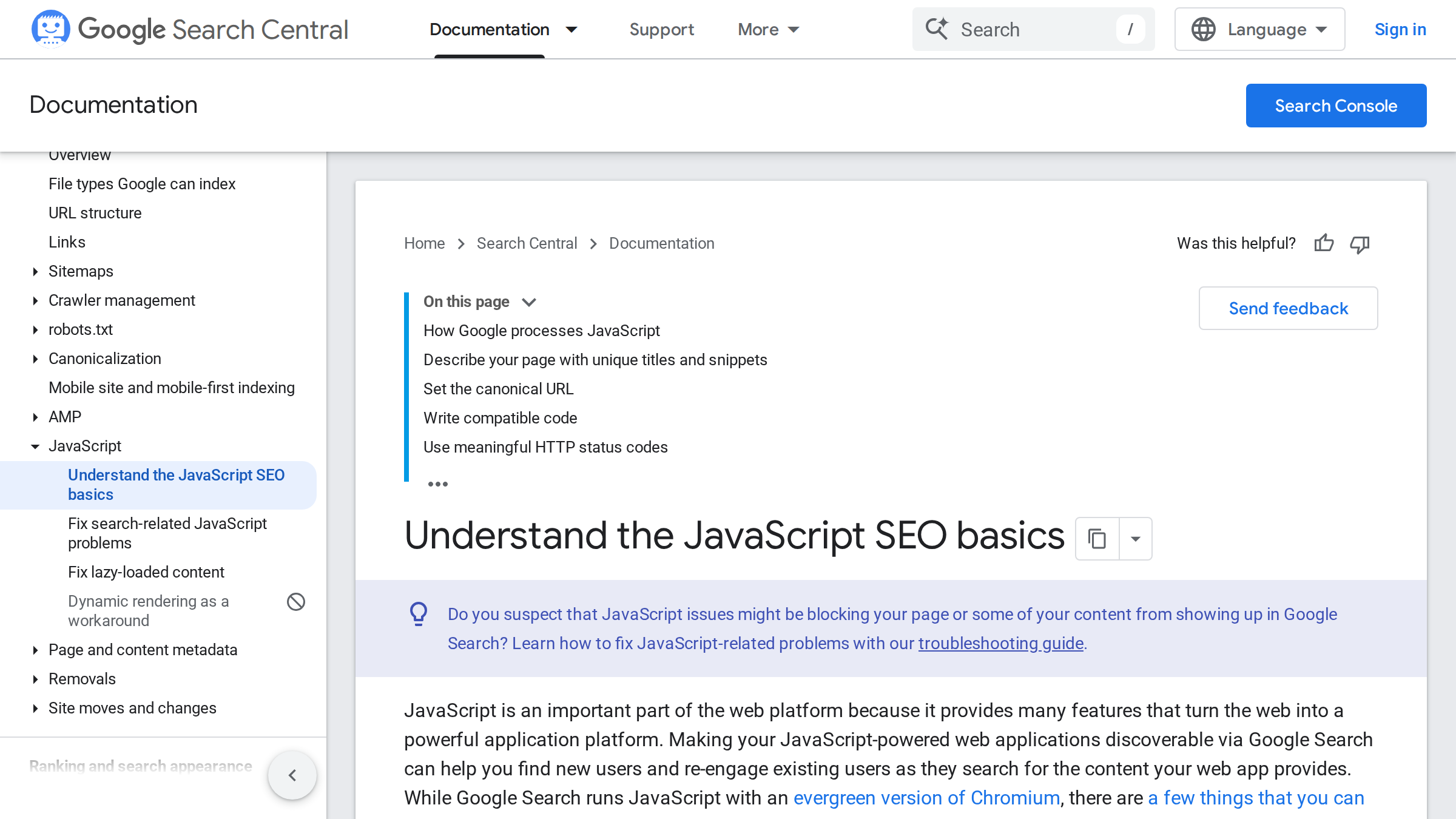Open Fix lazy-loaded content page
The height and width of the screenshot is (819, 1456).
pyautogui.click(x=146, y=572)
